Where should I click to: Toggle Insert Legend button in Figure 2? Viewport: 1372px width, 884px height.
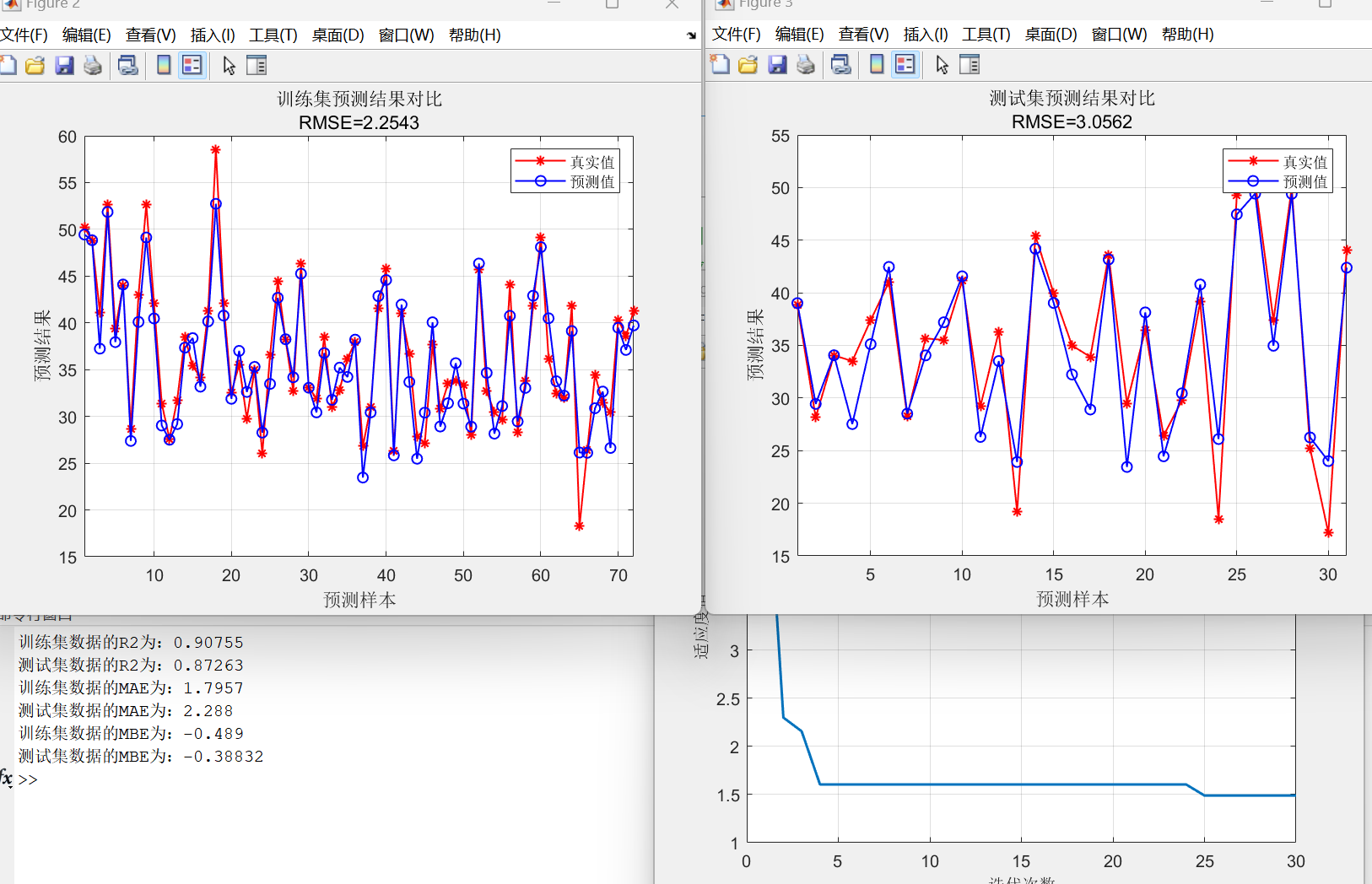[192, 65]
